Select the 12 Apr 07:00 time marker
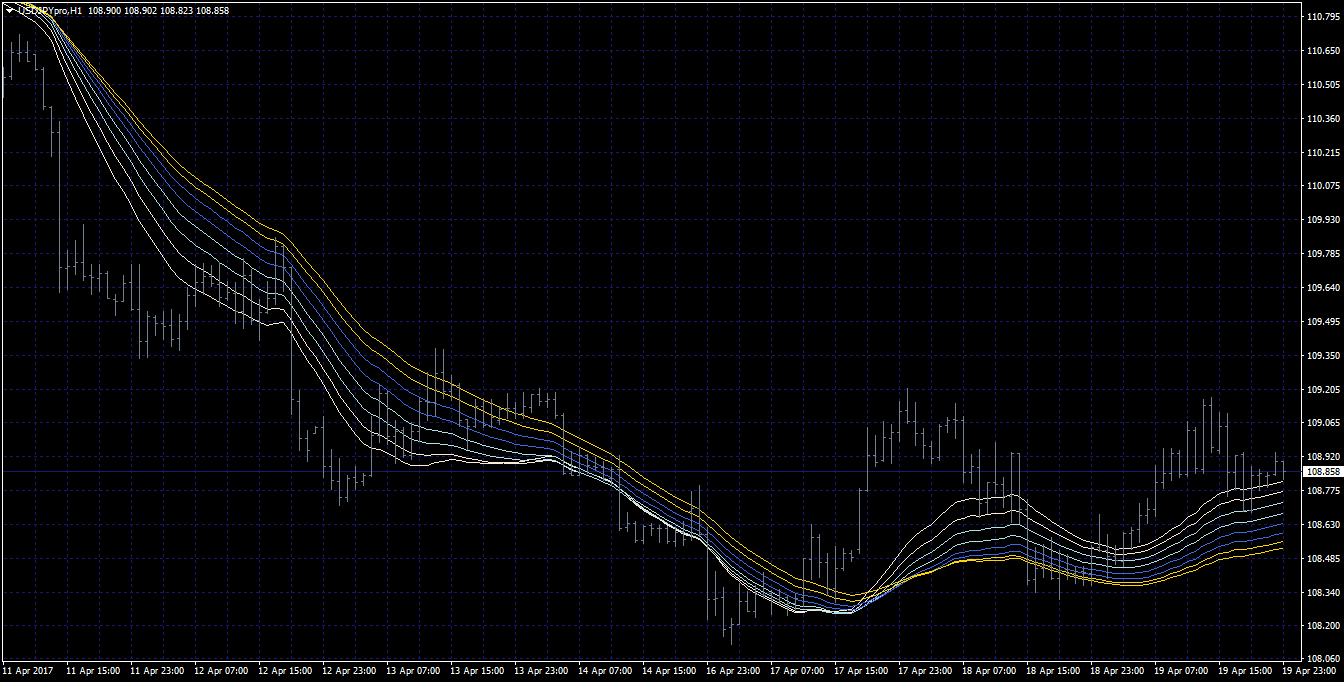1344x682 pixels. [219, 671]
